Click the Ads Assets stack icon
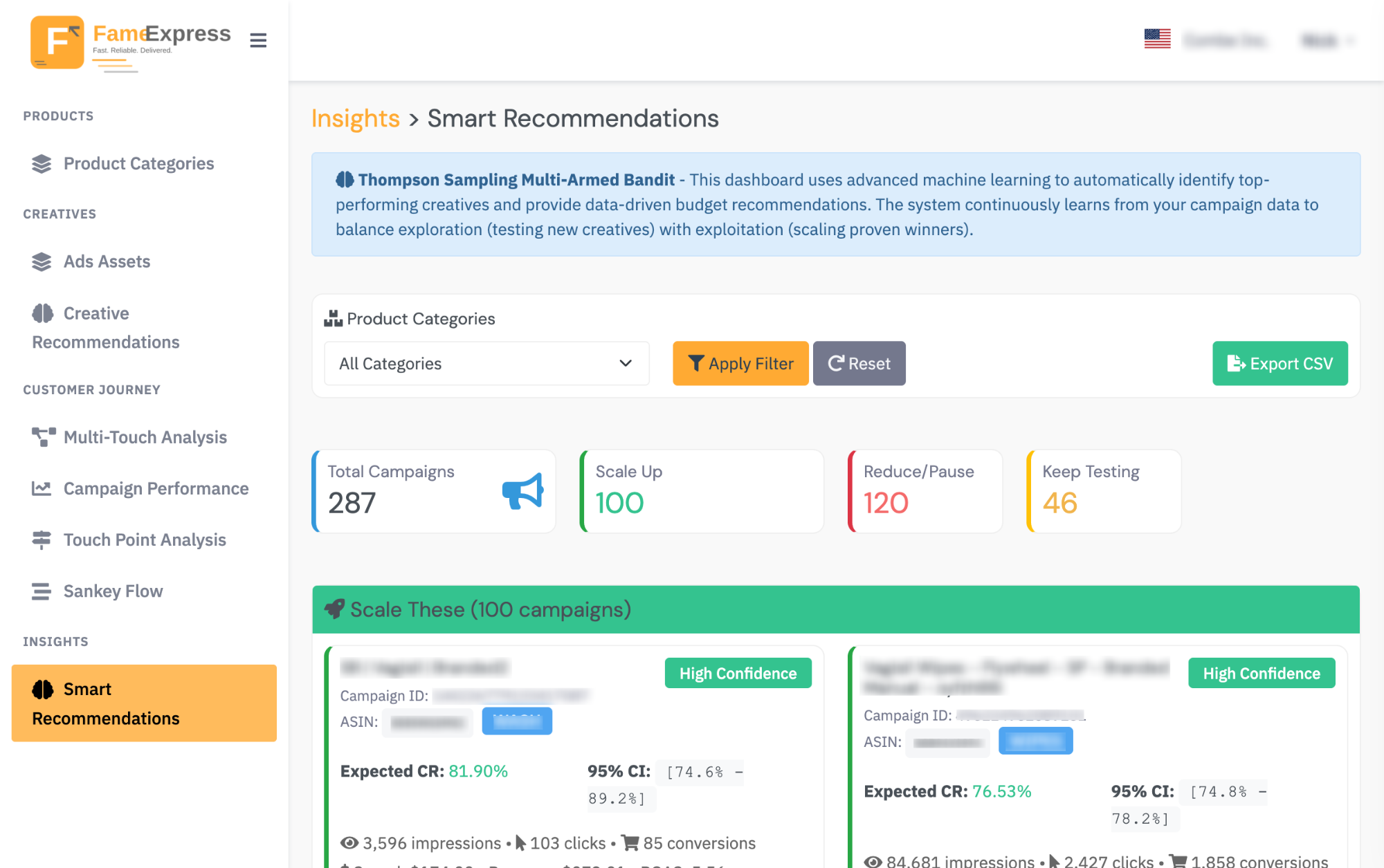The height and width of the screenshot is (868, 1384). click(41, 261)
